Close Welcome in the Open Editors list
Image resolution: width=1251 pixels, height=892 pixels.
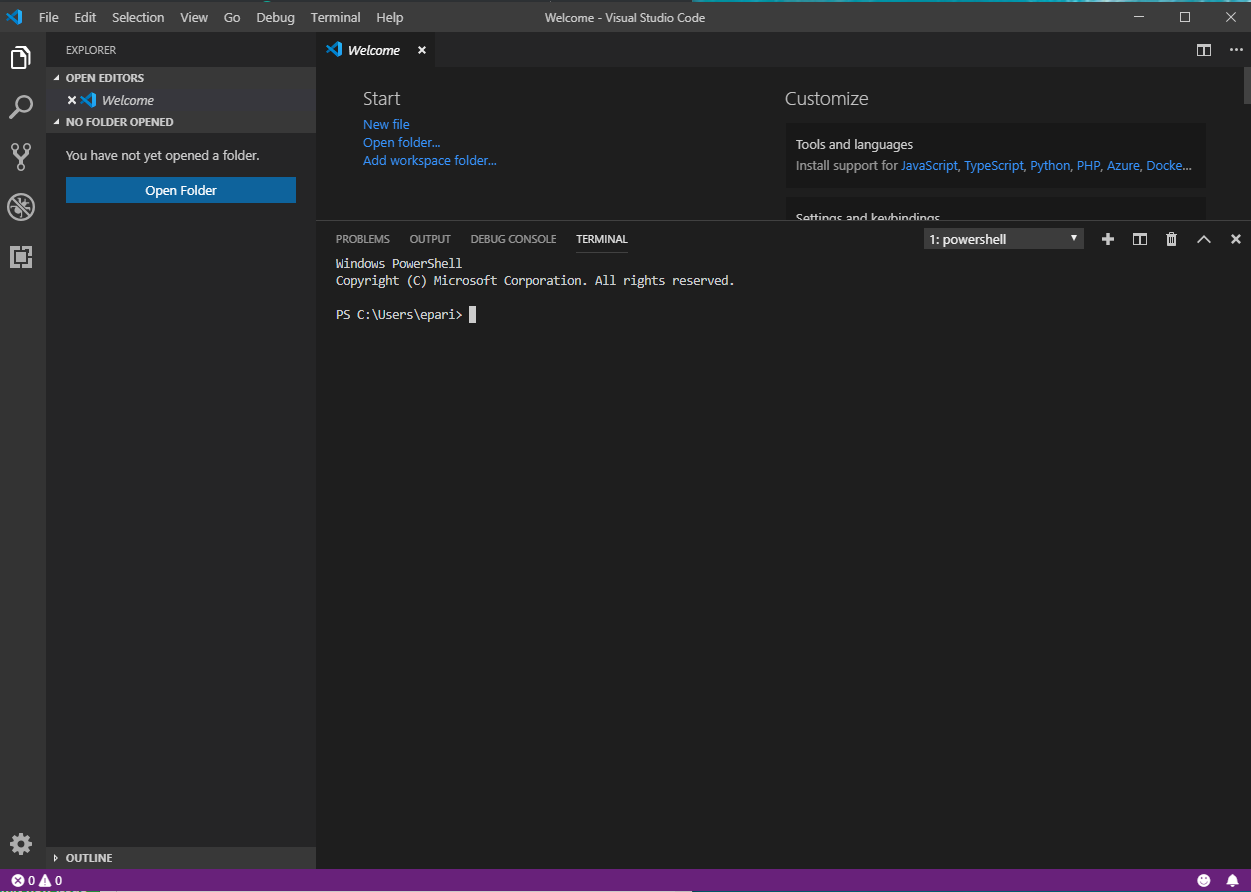[x=72, y=100]
